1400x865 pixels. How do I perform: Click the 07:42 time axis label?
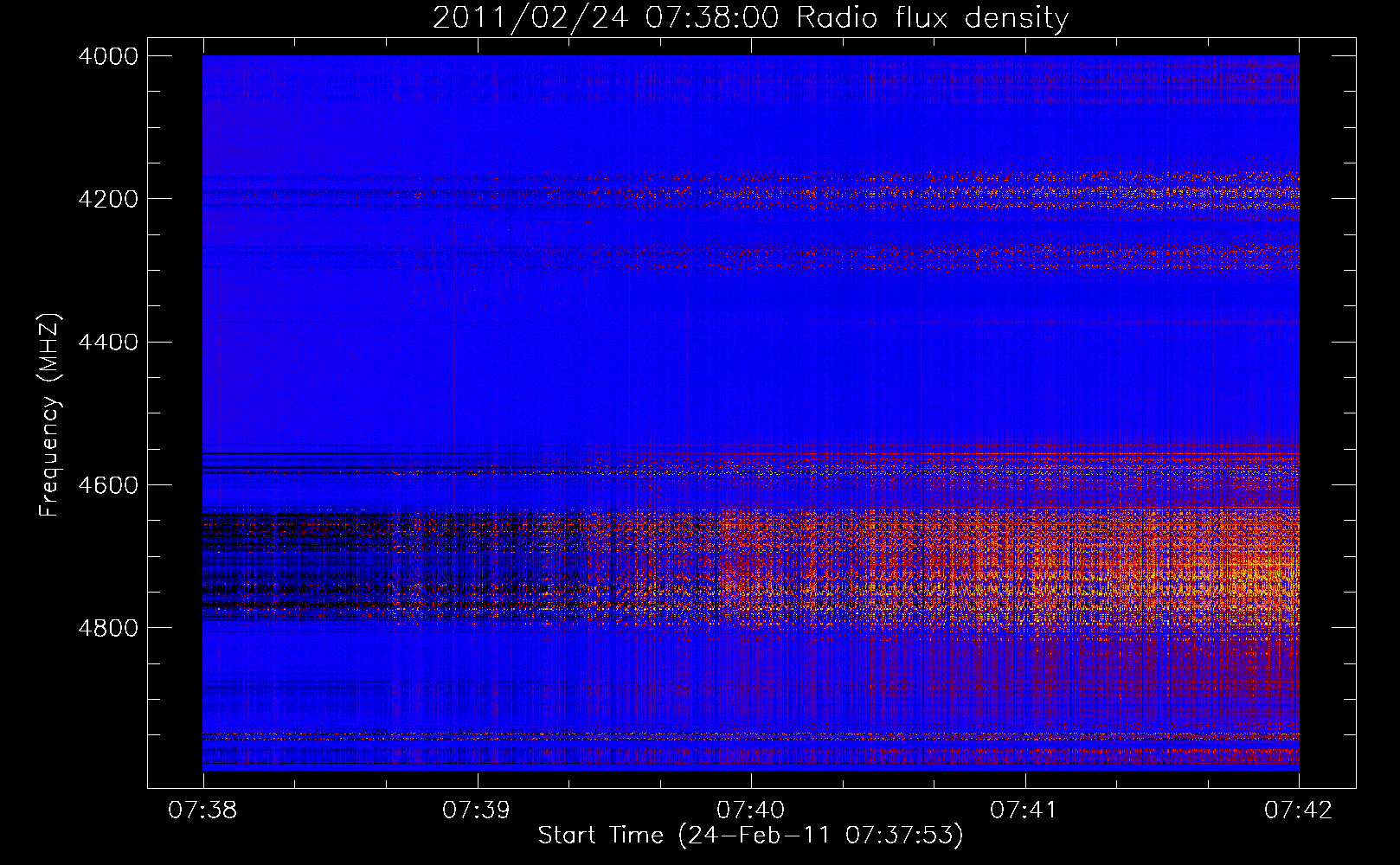(x=1299, y=811)
